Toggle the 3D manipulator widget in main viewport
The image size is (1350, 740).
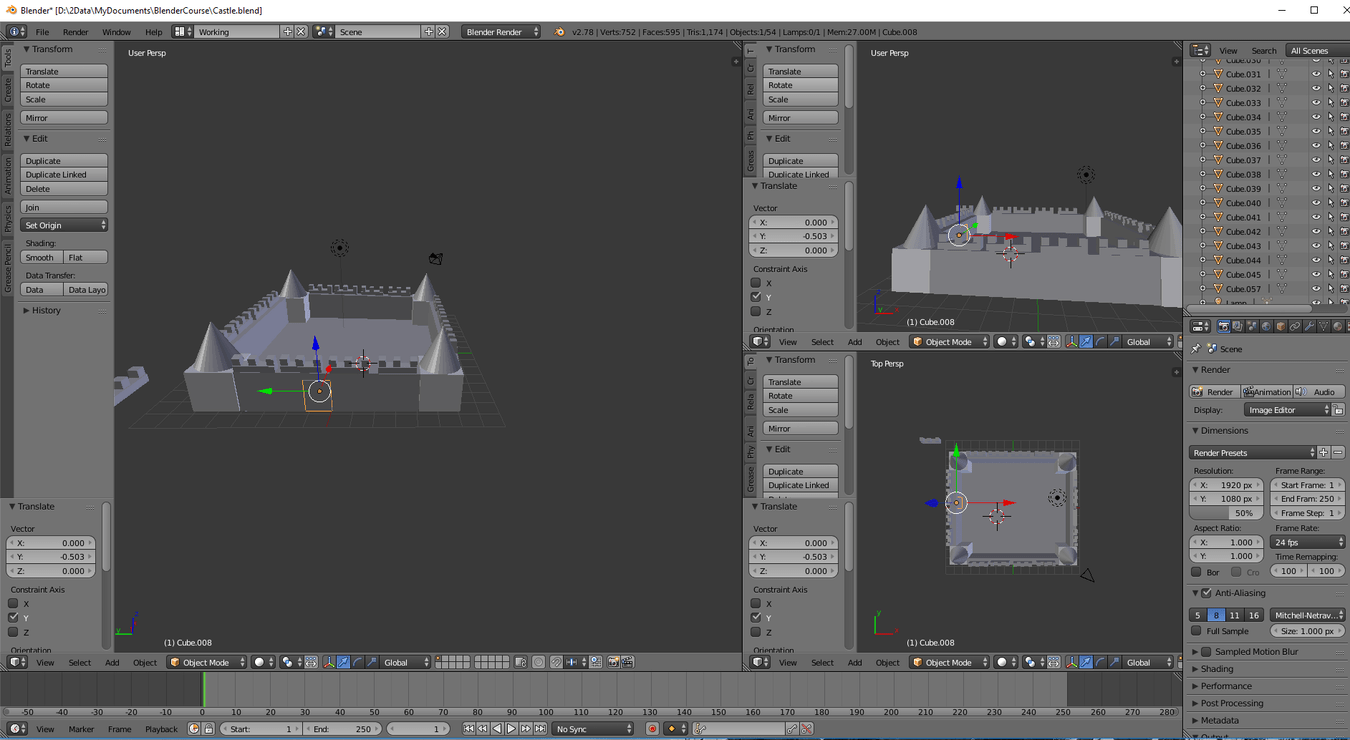click(329, 662)
